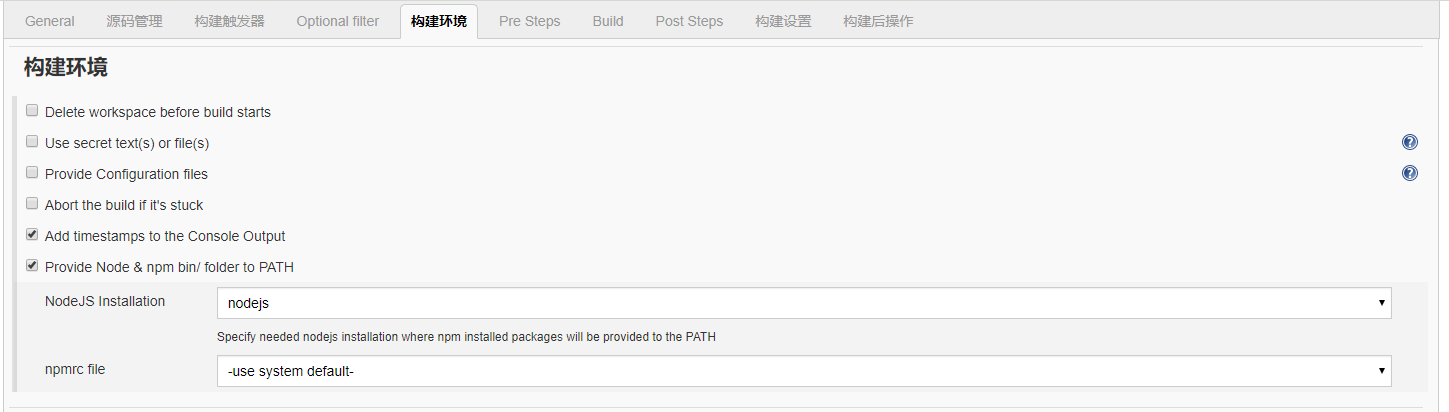Switch to the General tab
The width and height of the screenshot is (1449, 412).
coord(50,21)
